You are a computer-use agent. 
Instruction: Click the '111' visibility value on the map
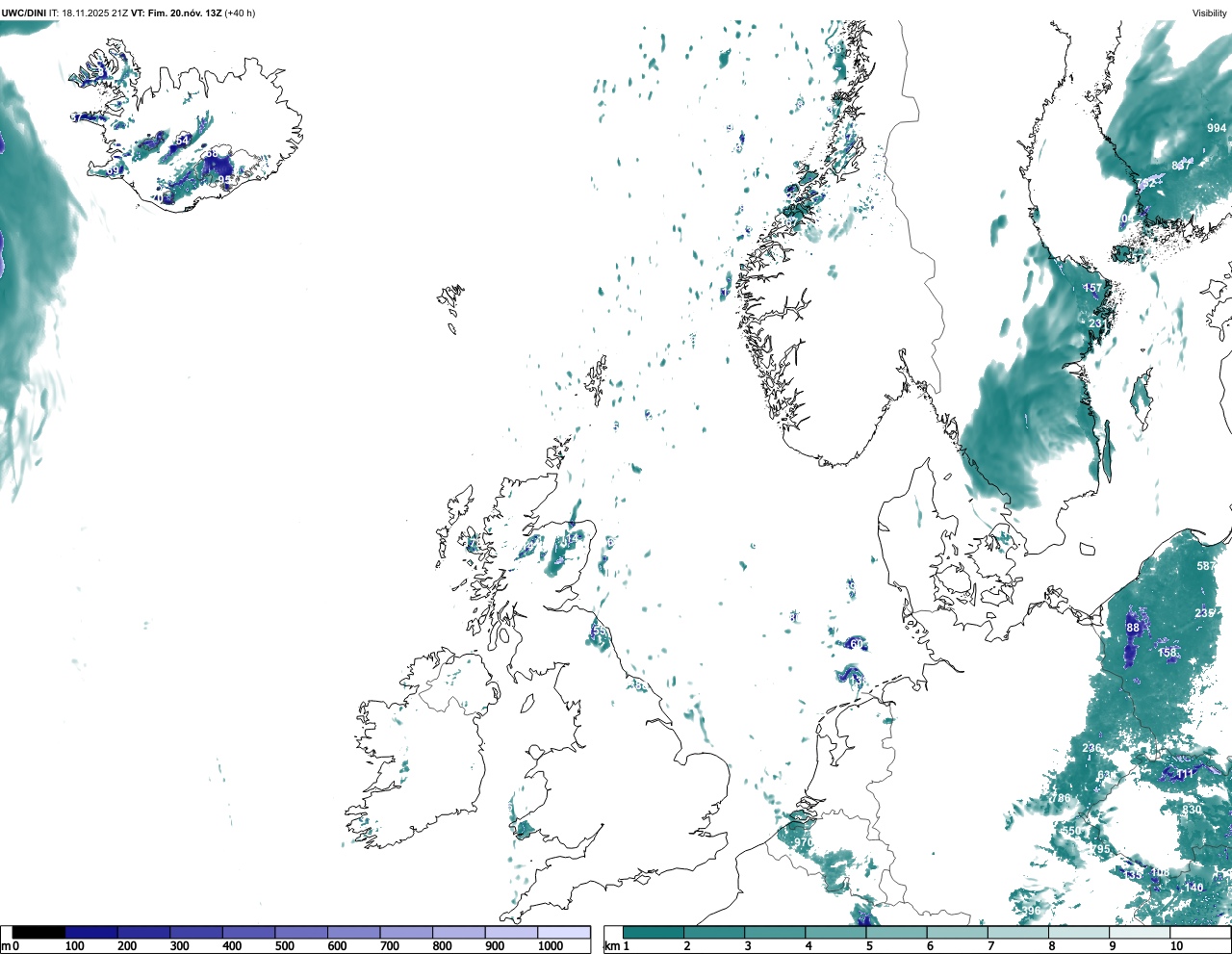(x=1185, y=774)
